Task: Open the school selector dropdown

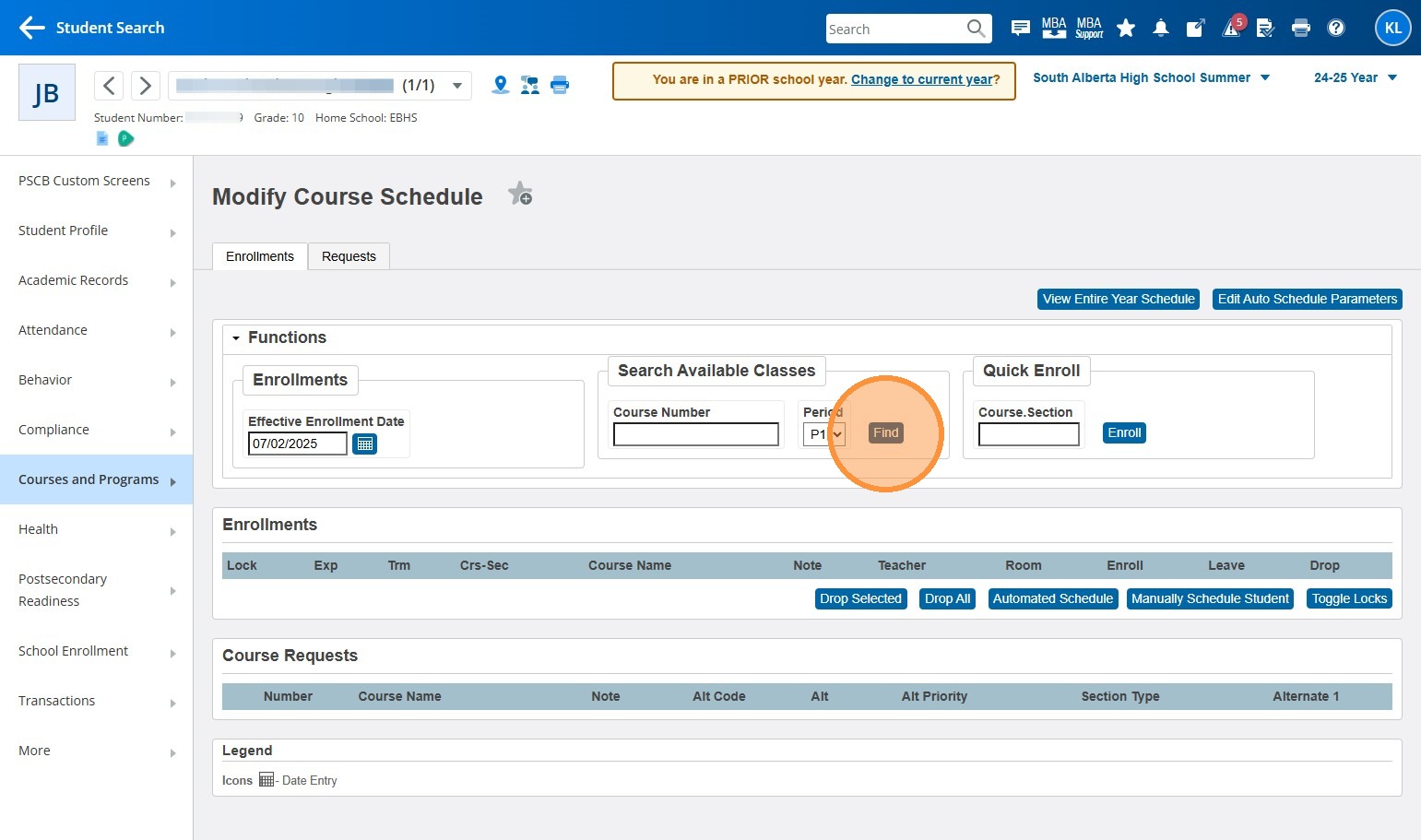Action: [1151, 78]
